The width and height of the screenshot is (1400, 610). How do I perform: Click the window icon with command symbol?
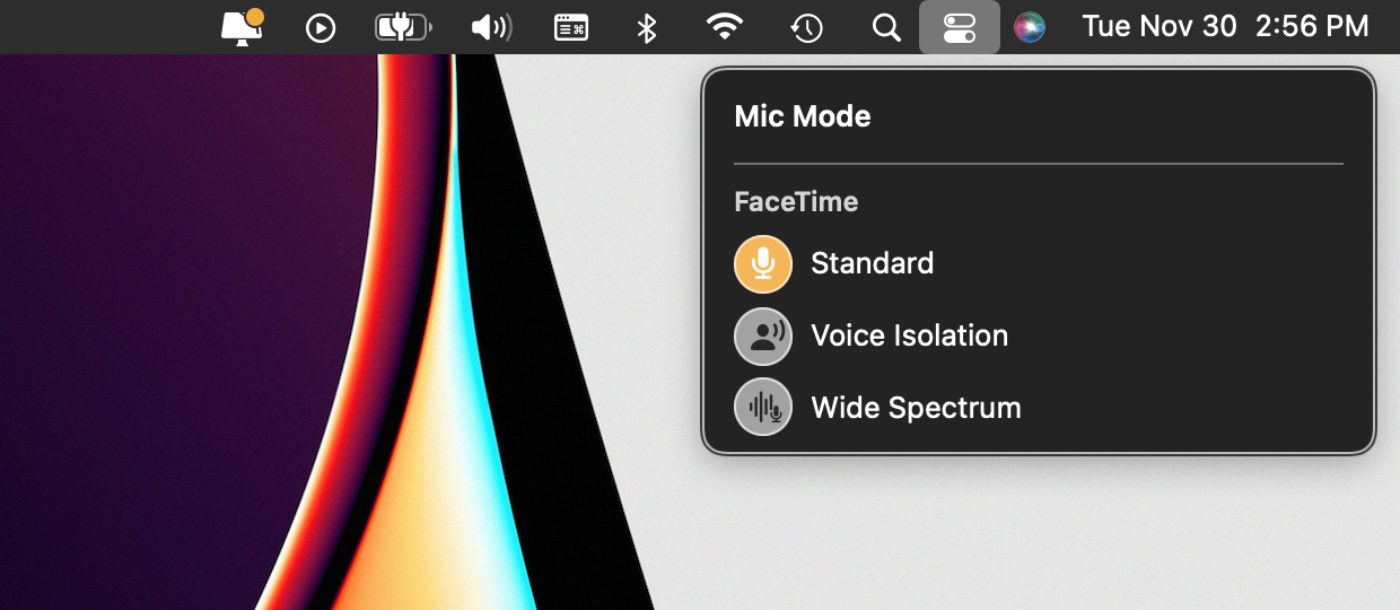pyautogui.click(x=571, y=27)
